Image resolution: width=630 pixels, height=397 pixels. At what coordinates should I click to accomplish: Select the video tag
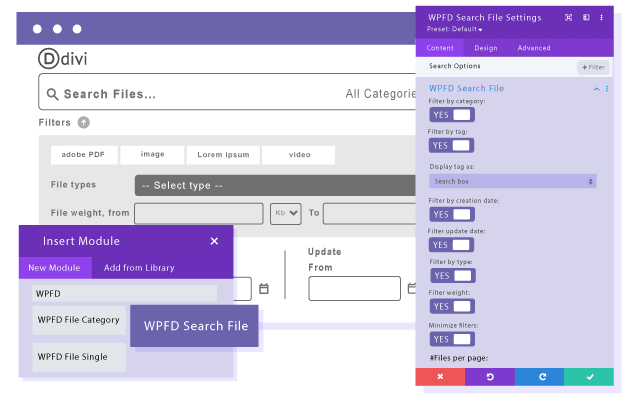click(x=299, y=155)
